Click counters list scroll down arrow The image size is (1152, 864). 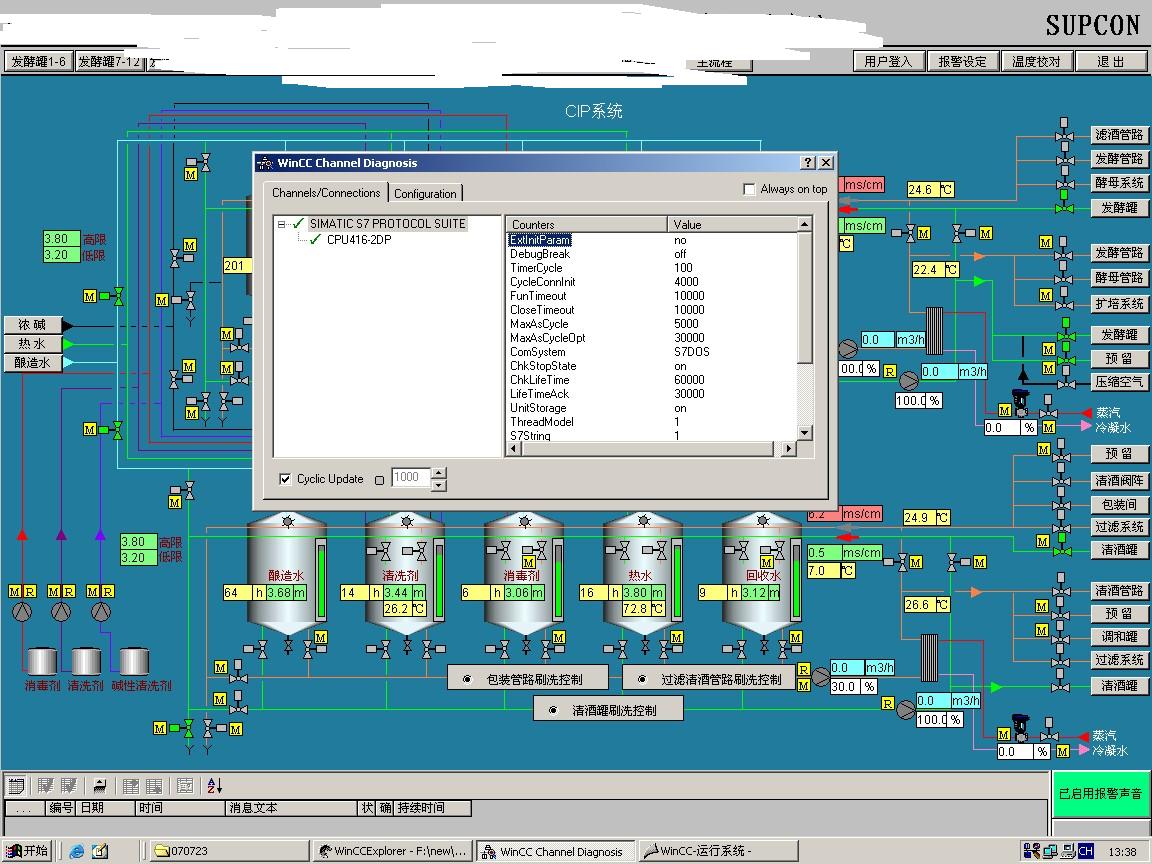pyautogui.click(x=804, y=433)
